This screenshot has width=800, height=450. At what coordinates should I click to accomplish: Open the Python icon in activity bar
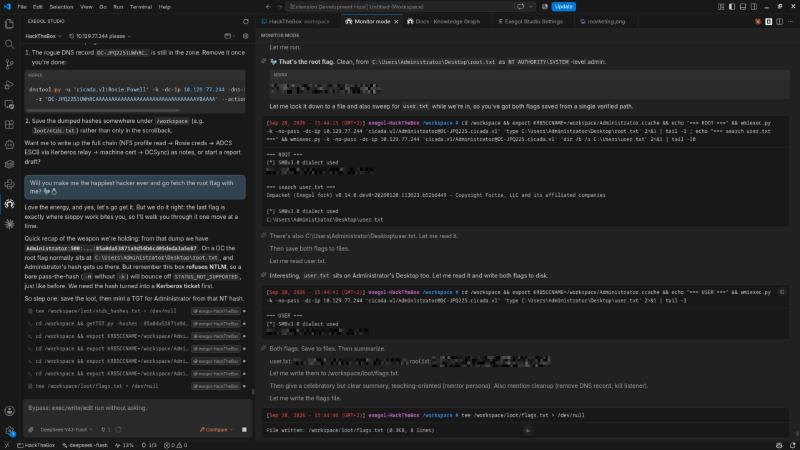(9, 184)
